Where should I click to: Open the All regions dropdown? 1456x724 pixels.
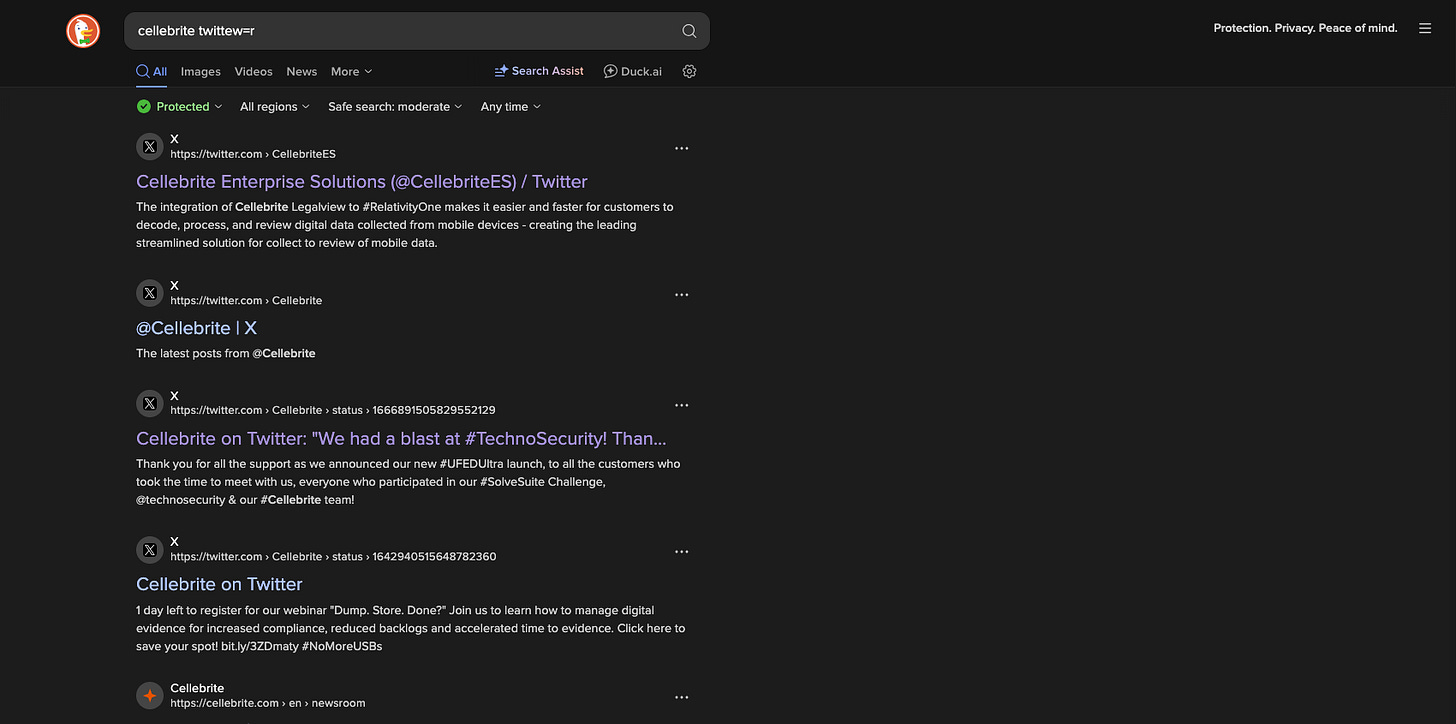[x=275, y=107]
